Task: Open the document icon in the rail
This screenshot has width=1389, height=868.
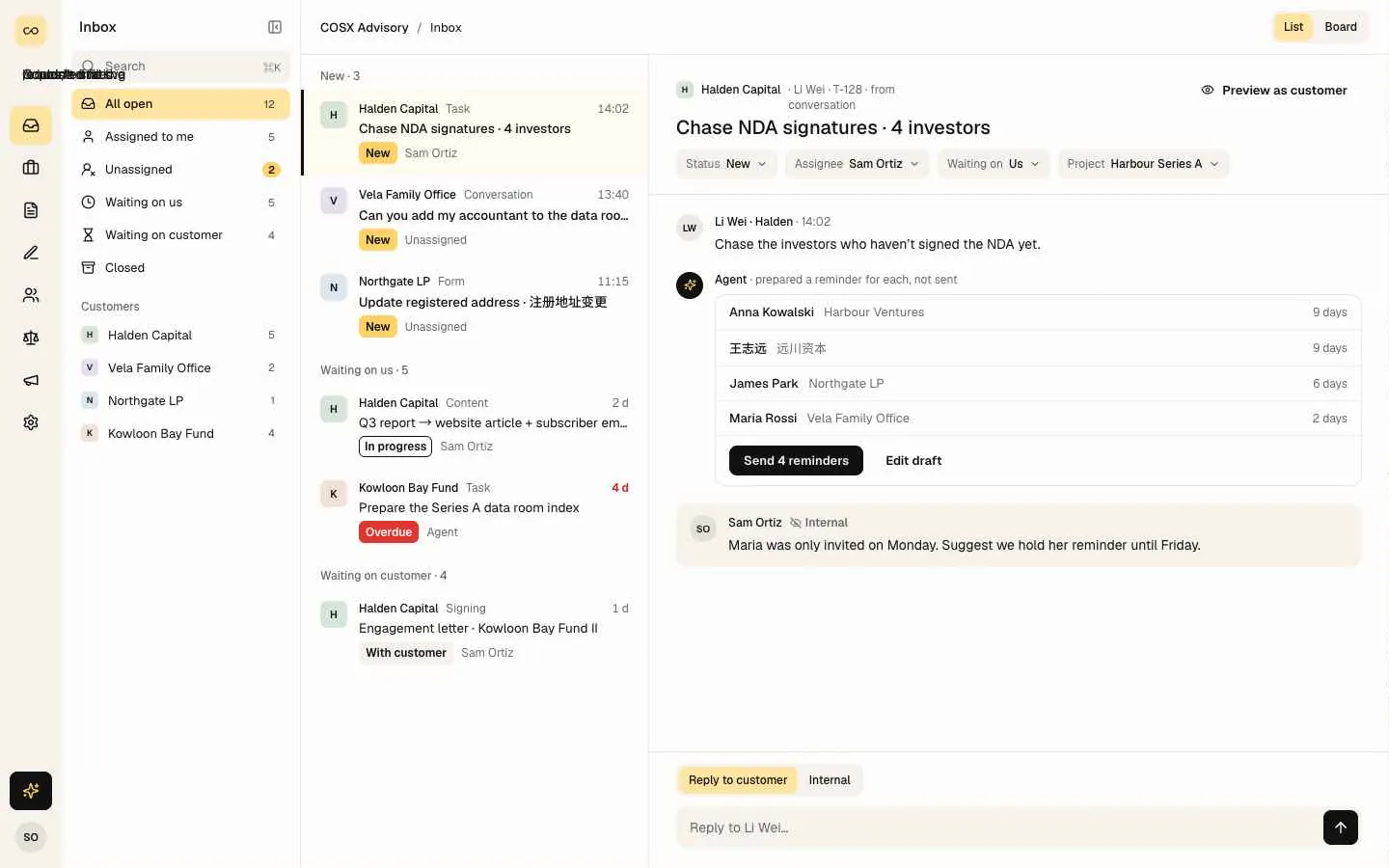Action: [31, 210]
